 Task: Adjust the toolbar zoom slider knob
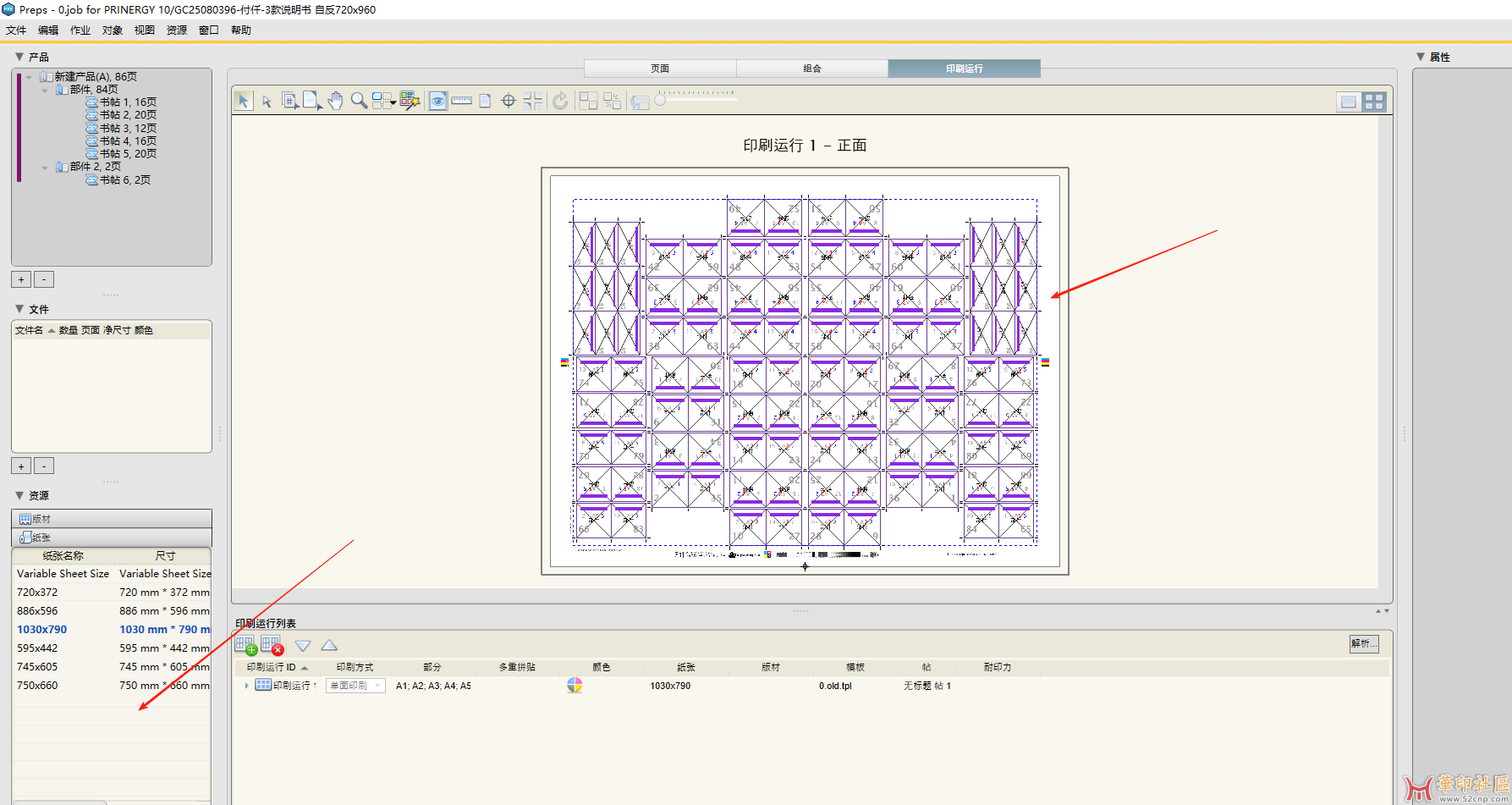click(661, 100)
